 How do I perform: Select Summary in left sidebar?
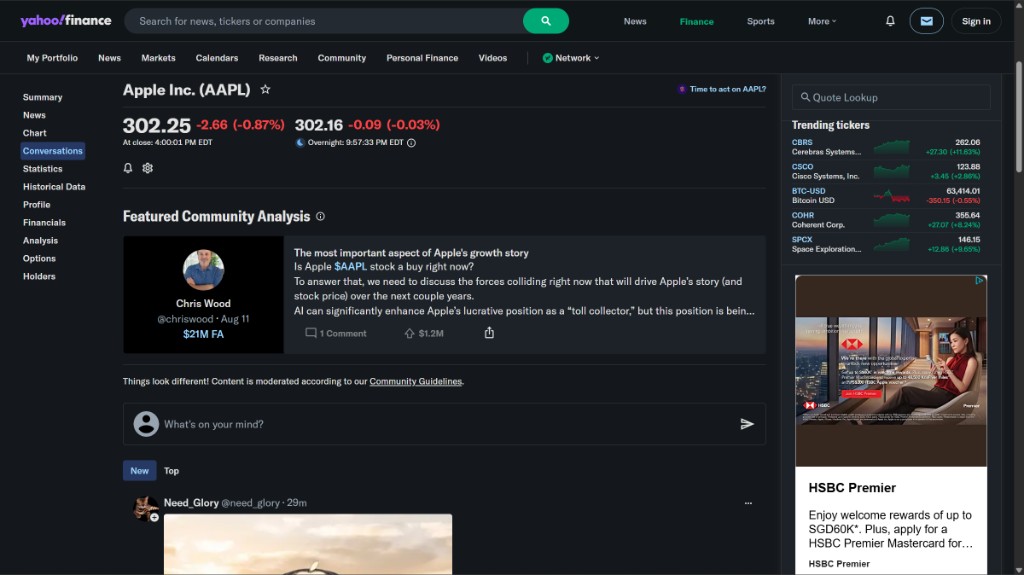click(42, 97)
